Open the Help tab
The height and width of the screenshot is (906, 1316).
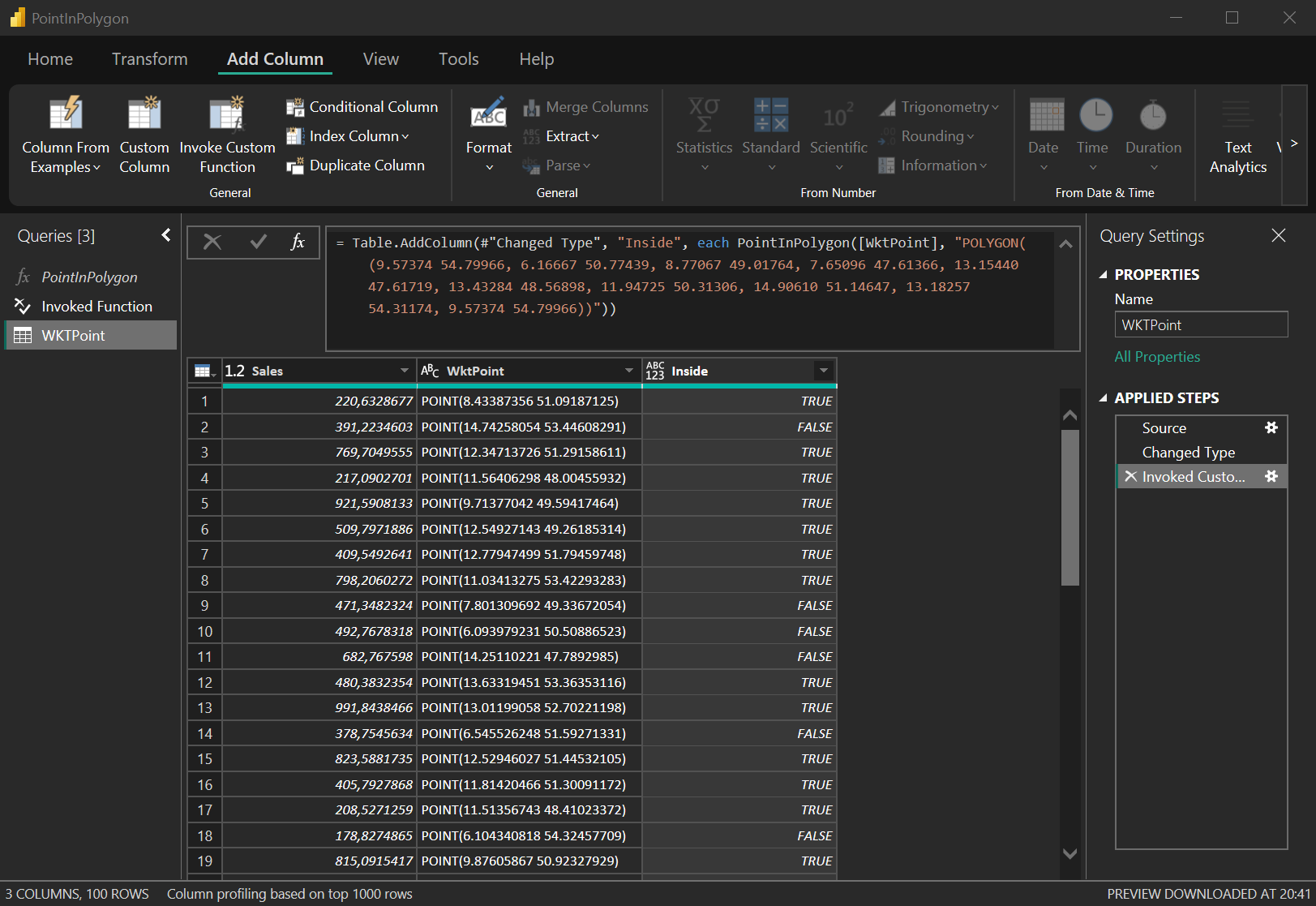coord(537,59)
